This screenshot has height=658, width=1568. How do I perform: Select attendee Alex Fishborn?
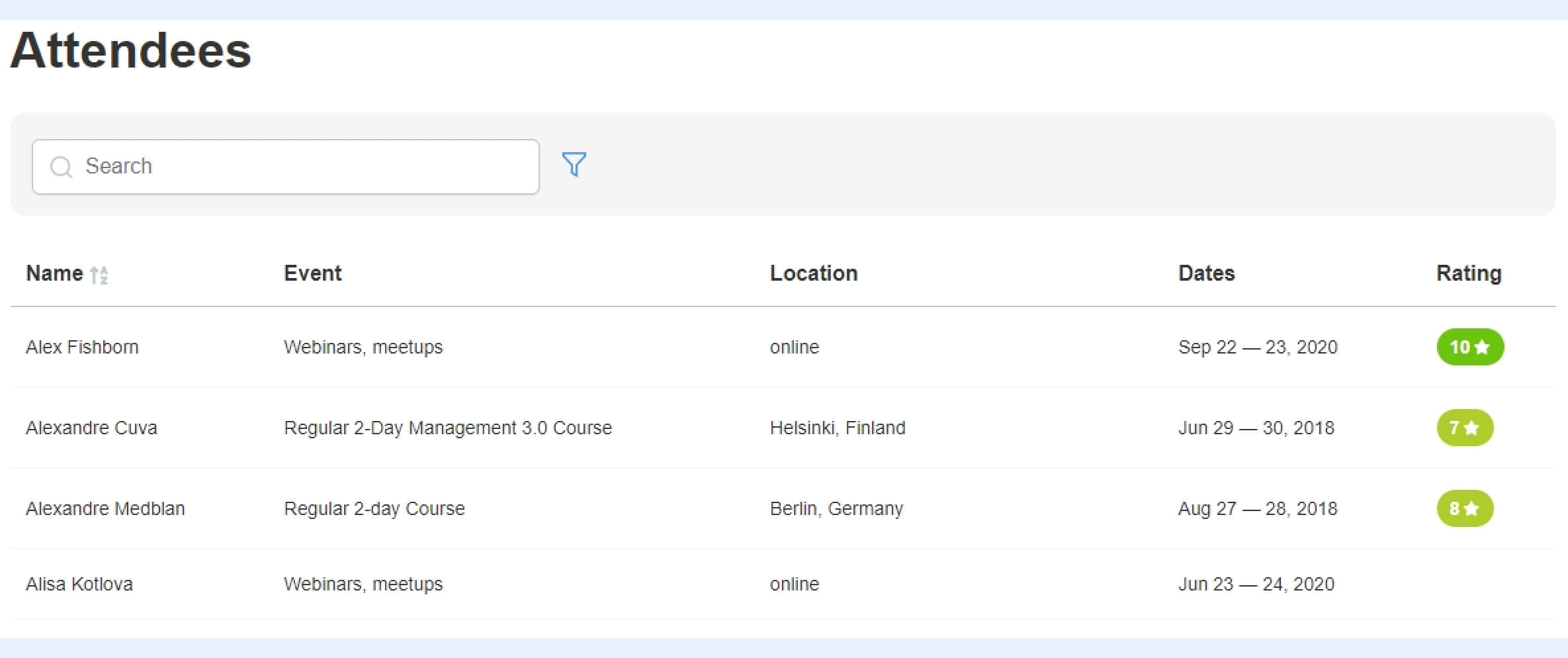pos(82,347)
